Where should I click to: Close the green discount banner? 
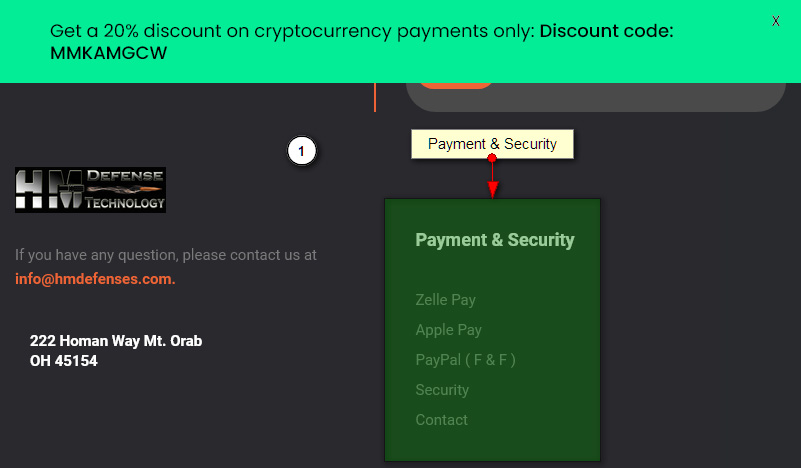[x=775, y=21]
